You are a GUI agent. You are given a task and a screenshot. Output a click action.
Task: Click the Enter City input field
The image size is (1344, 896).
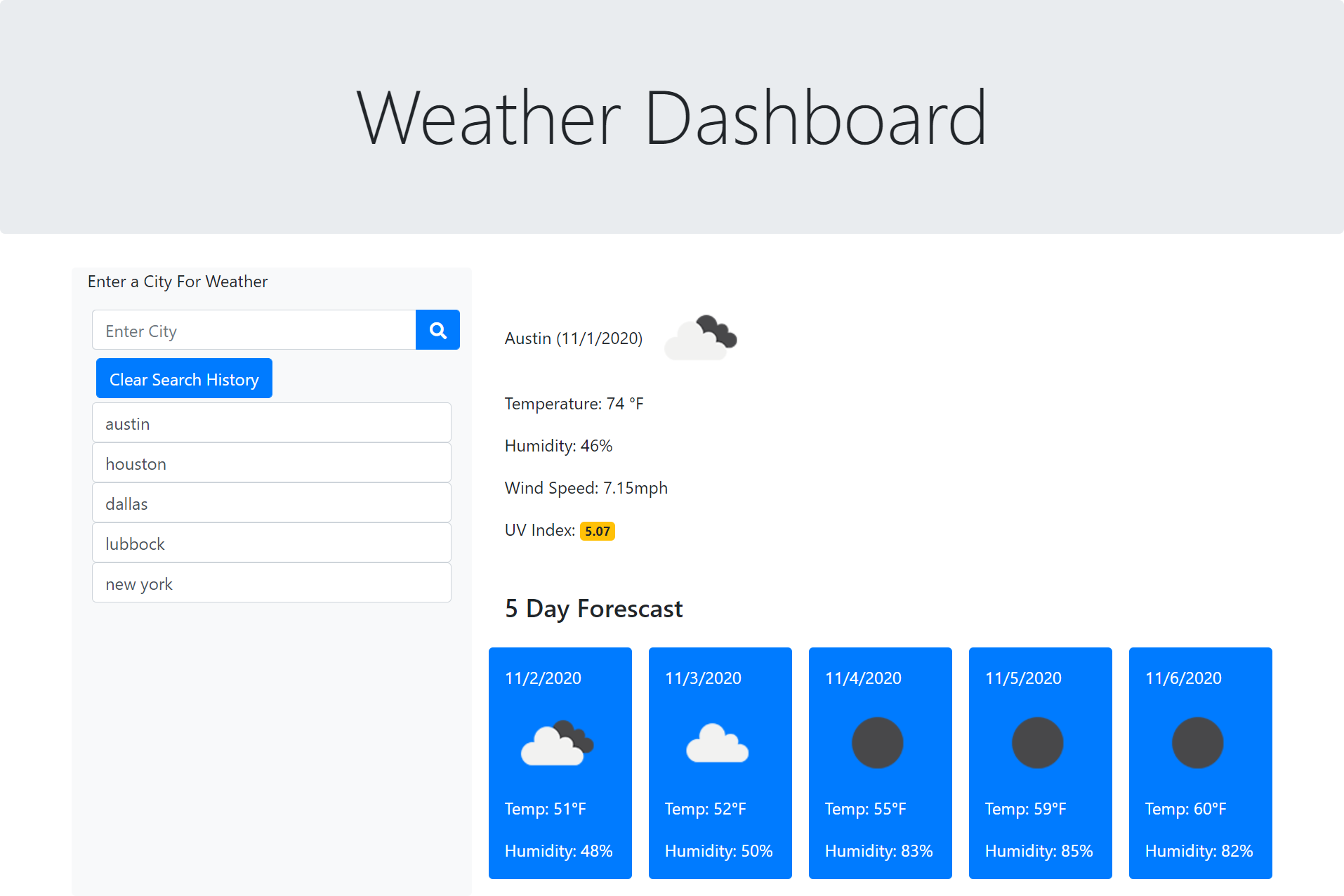pos(253,329)
